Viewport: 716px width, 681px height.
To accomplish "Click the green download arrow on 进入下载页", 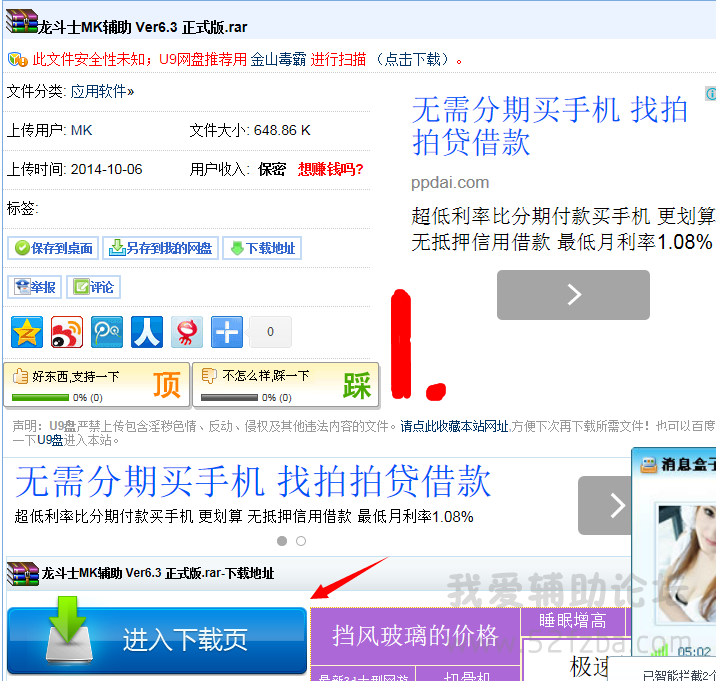I will [68, 620].
